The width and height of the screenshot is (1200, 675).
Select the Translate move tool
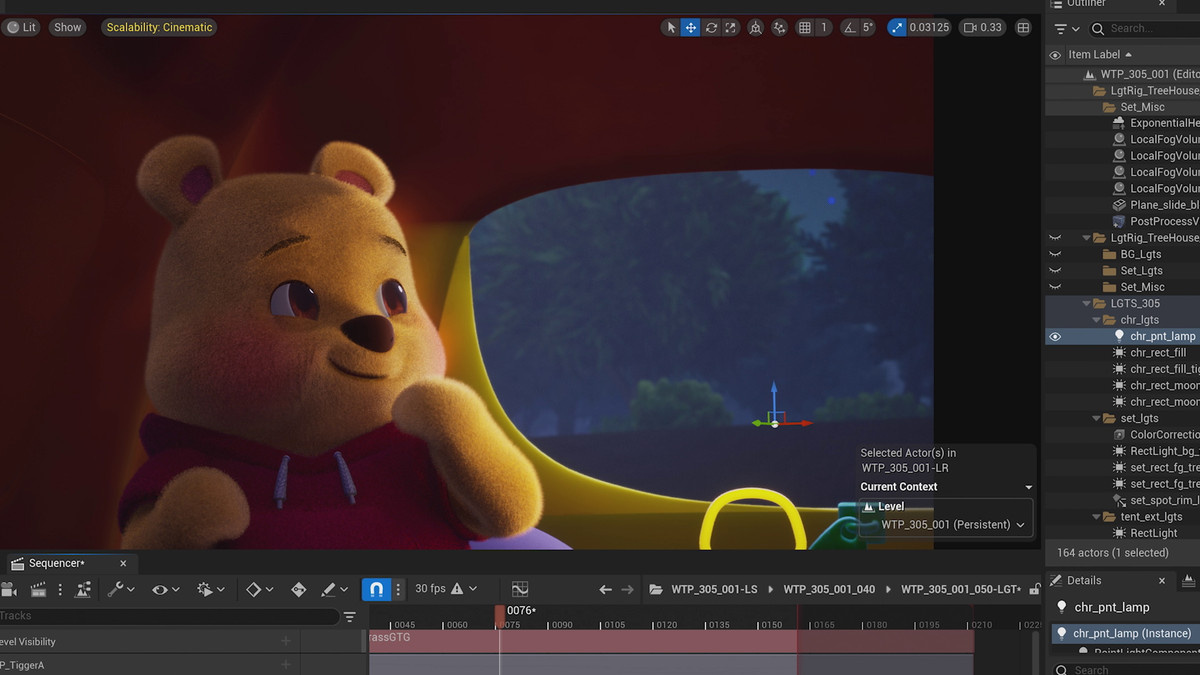click(690, 27)
